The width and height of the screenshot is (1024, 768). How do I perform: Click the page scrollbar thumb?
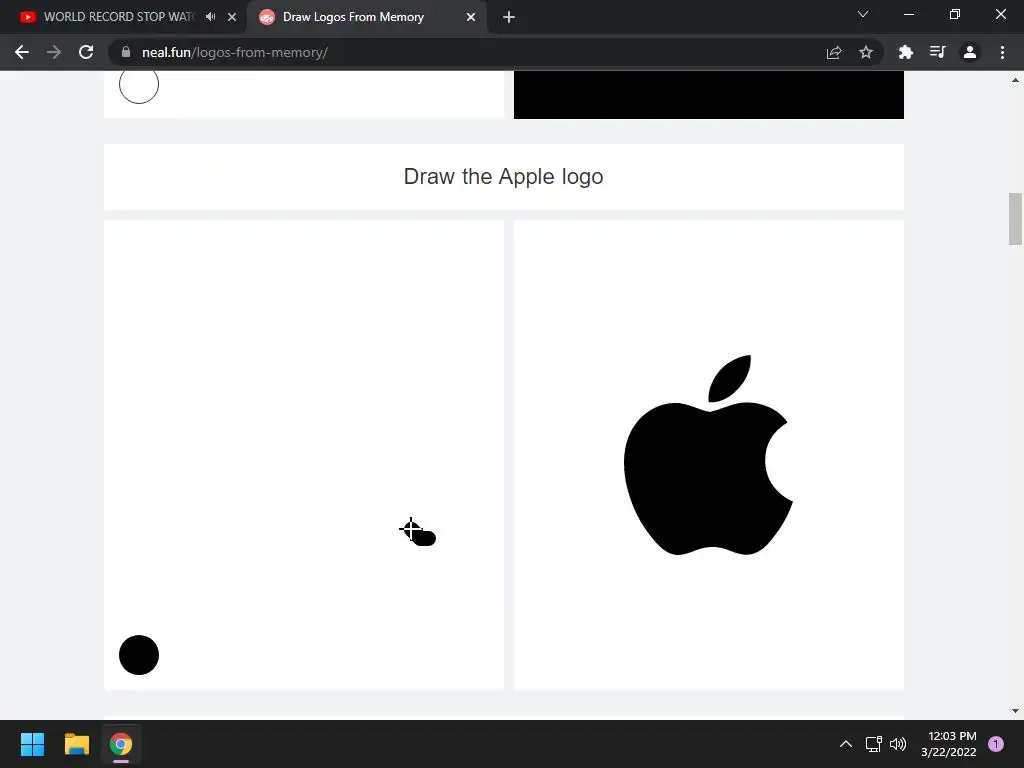click(1015, 219)
